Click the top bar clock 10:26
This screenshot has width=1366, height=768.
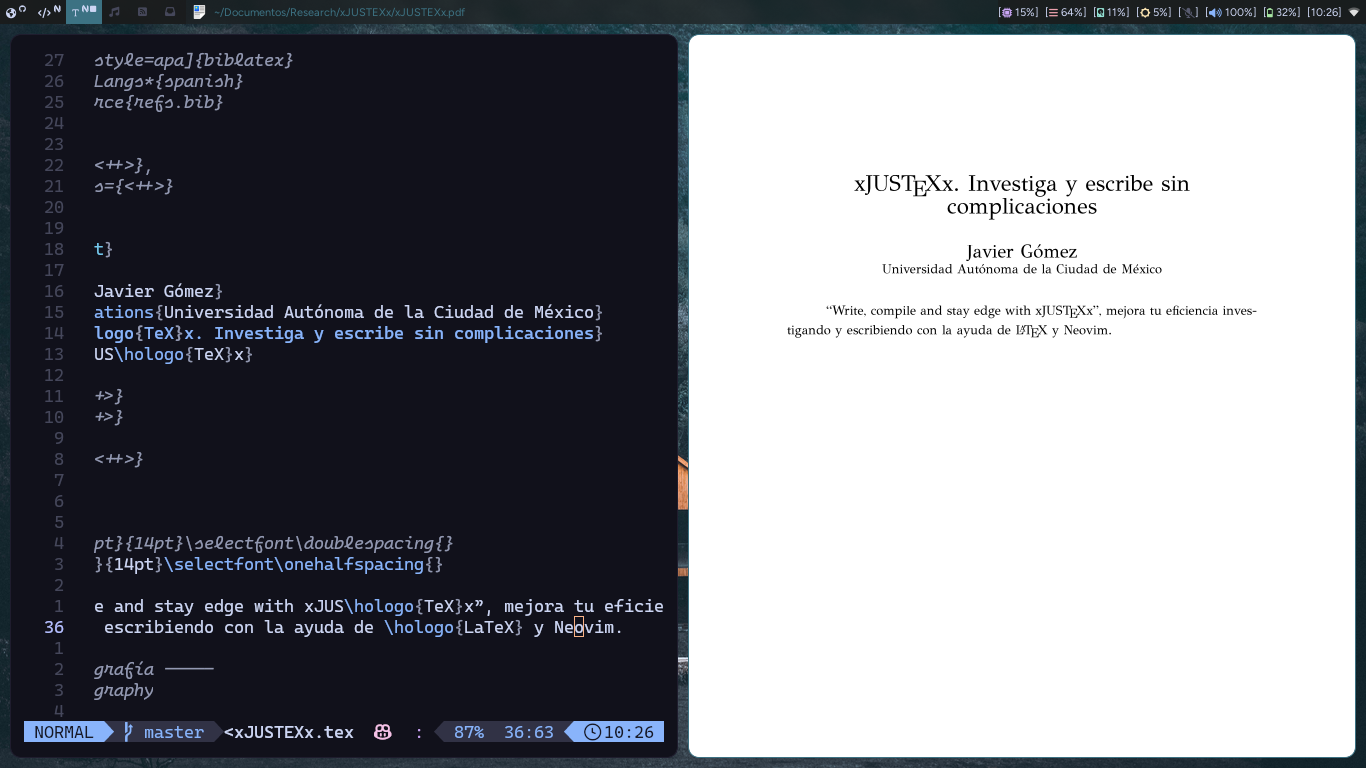click(x=1324, y=12)
